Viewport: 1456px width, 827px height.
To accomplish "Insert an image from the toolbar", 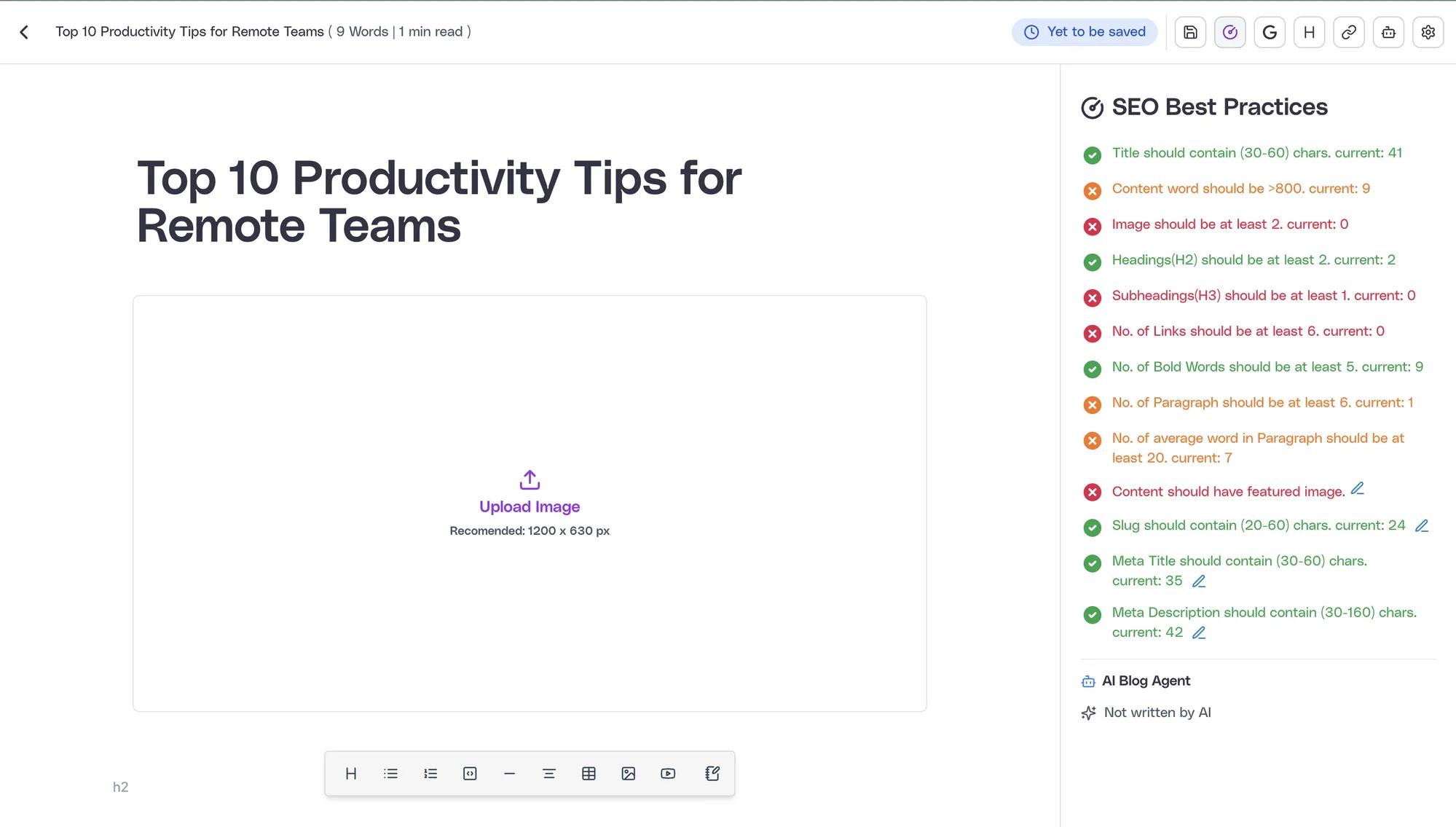I will pos(629,774).
